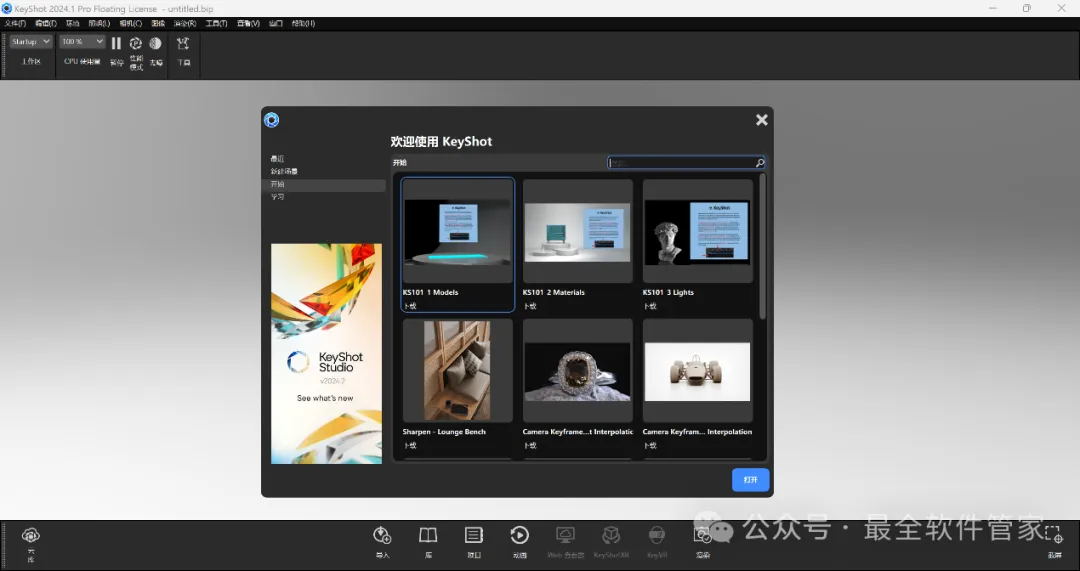The width and height of the screenshot is (1080, 571).
Task: Click 下载 under KS101 3 Lights
Action: 650,307
